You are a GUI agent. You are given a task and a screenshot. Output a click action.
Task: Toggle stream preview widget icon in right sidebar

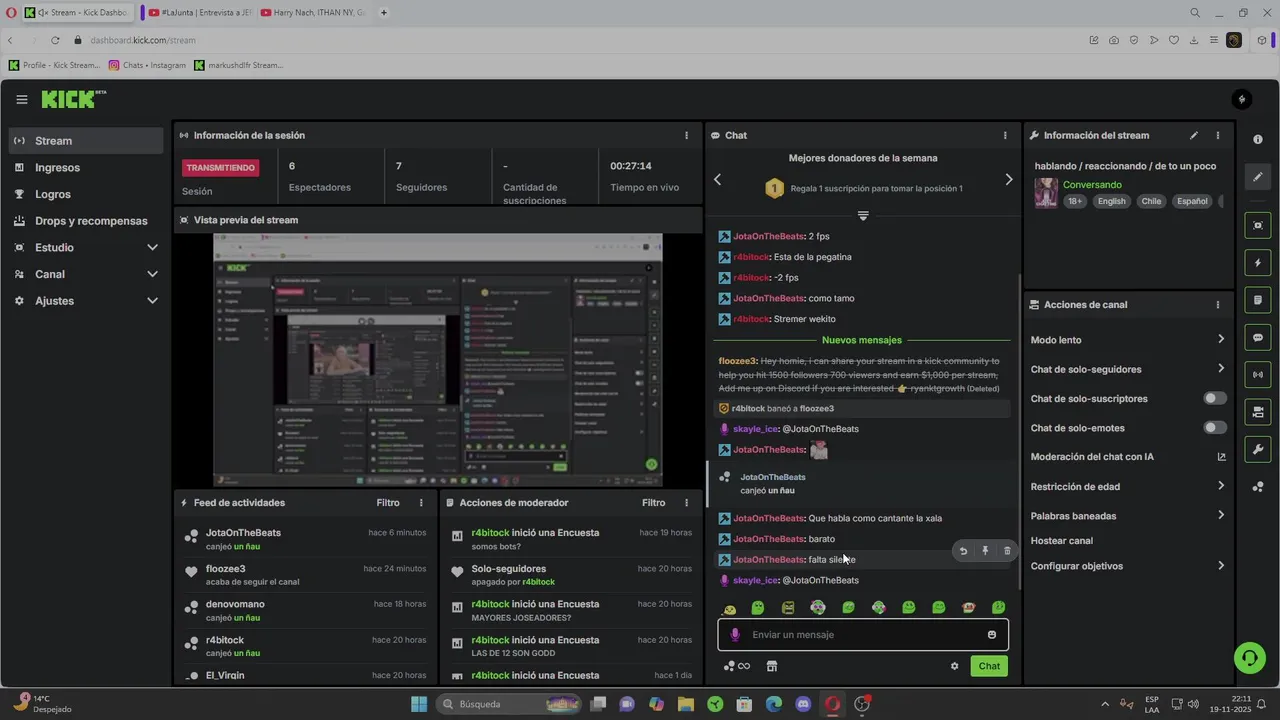[x=1258, y=226]
